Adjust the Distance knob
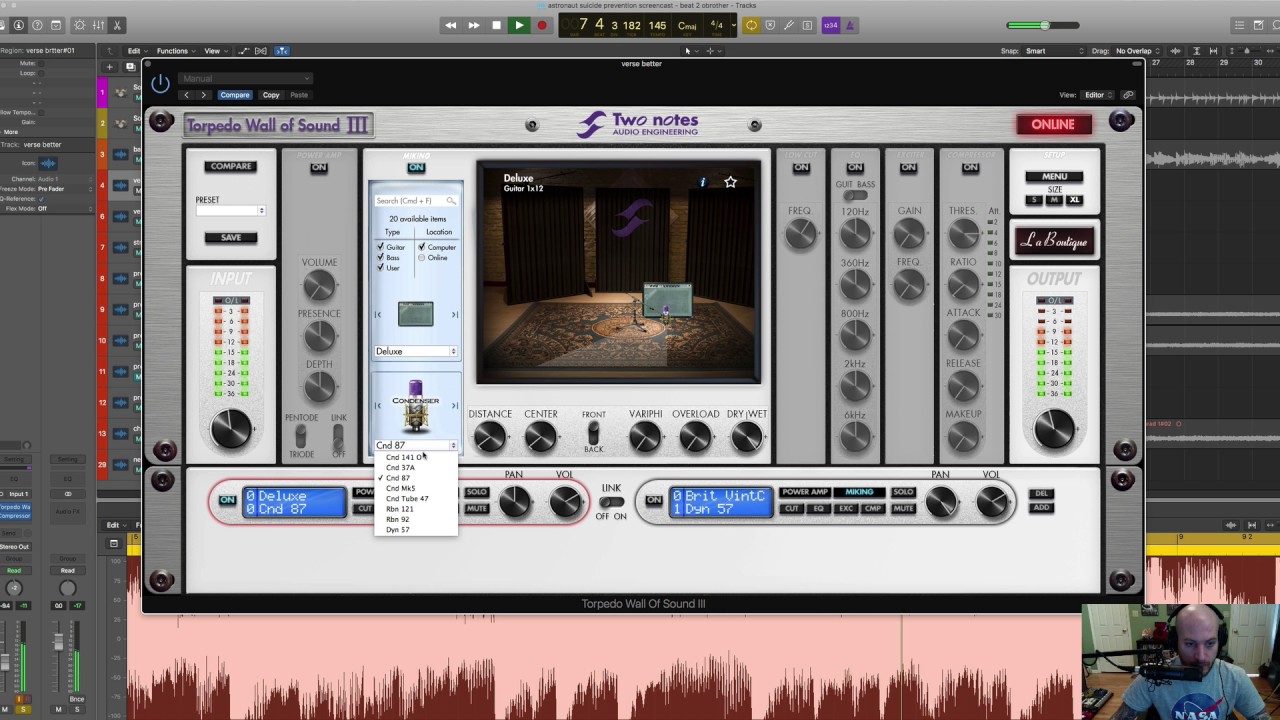This screenshot has width=1280, height=720. 489,437
